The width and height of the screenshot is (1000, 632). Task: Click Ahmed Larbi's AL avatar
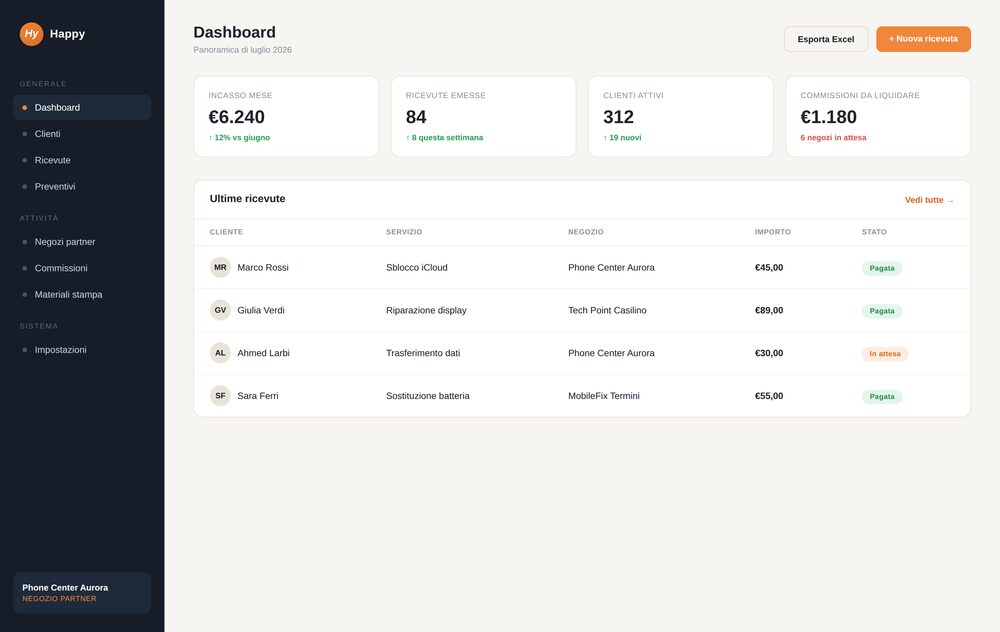(x=220, y=353)
